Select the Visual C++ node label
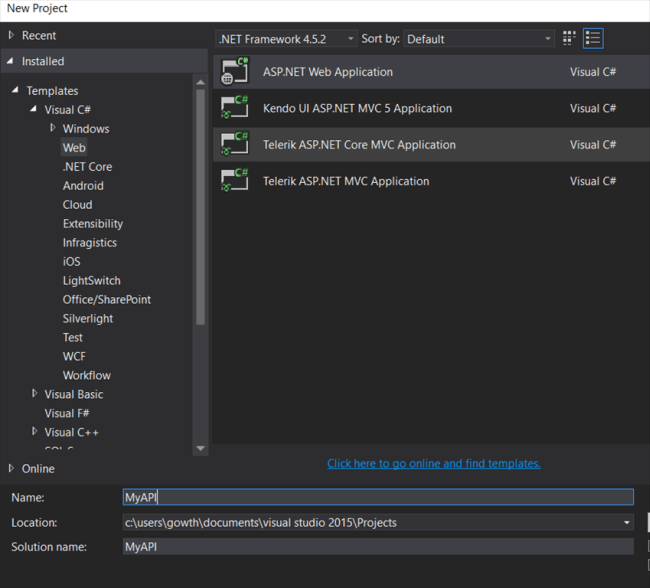This screenshot has width=650, height=588. point(71,432)
